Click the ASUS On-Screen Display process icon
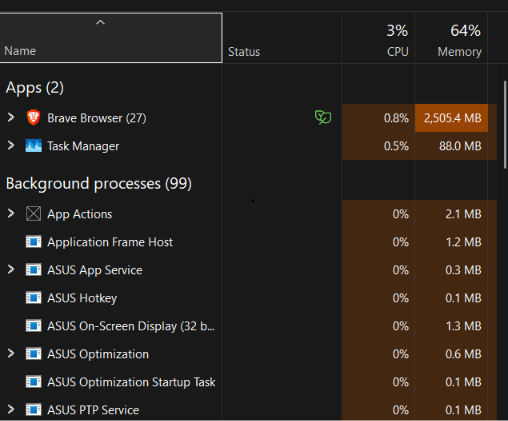Image resolution: width=508 pixels, height=421 pixels. [x=33, y=326]
